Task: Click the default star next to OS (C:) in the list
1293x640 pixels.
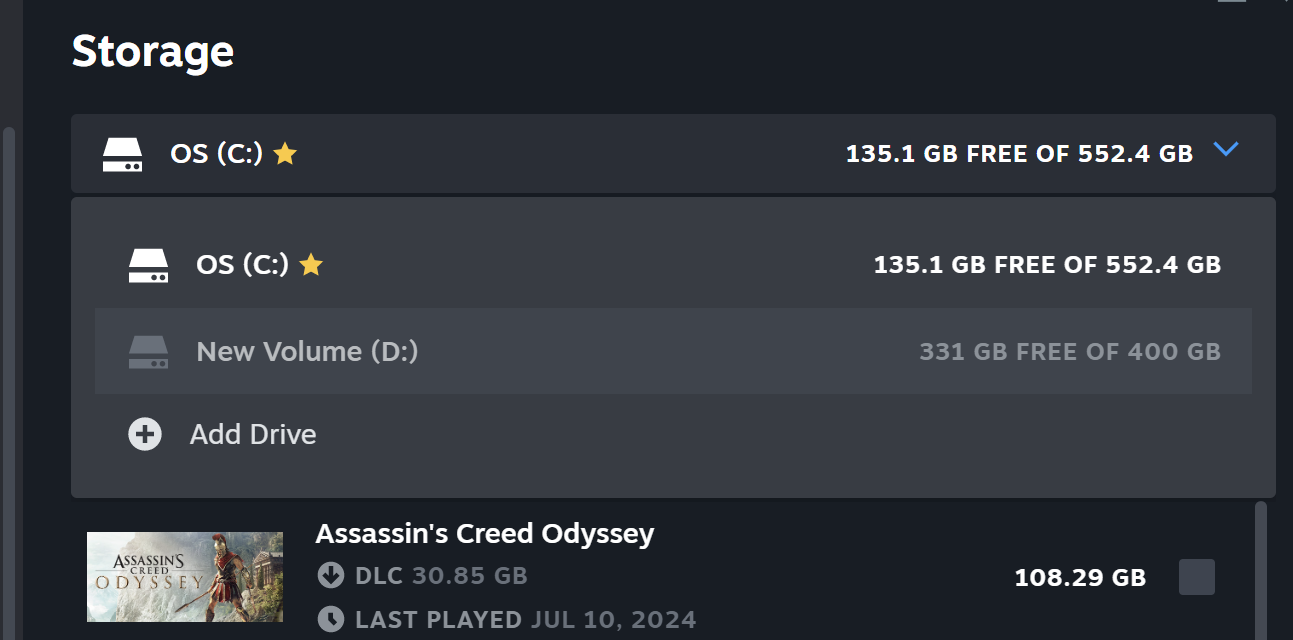Action: click(311, 265)
